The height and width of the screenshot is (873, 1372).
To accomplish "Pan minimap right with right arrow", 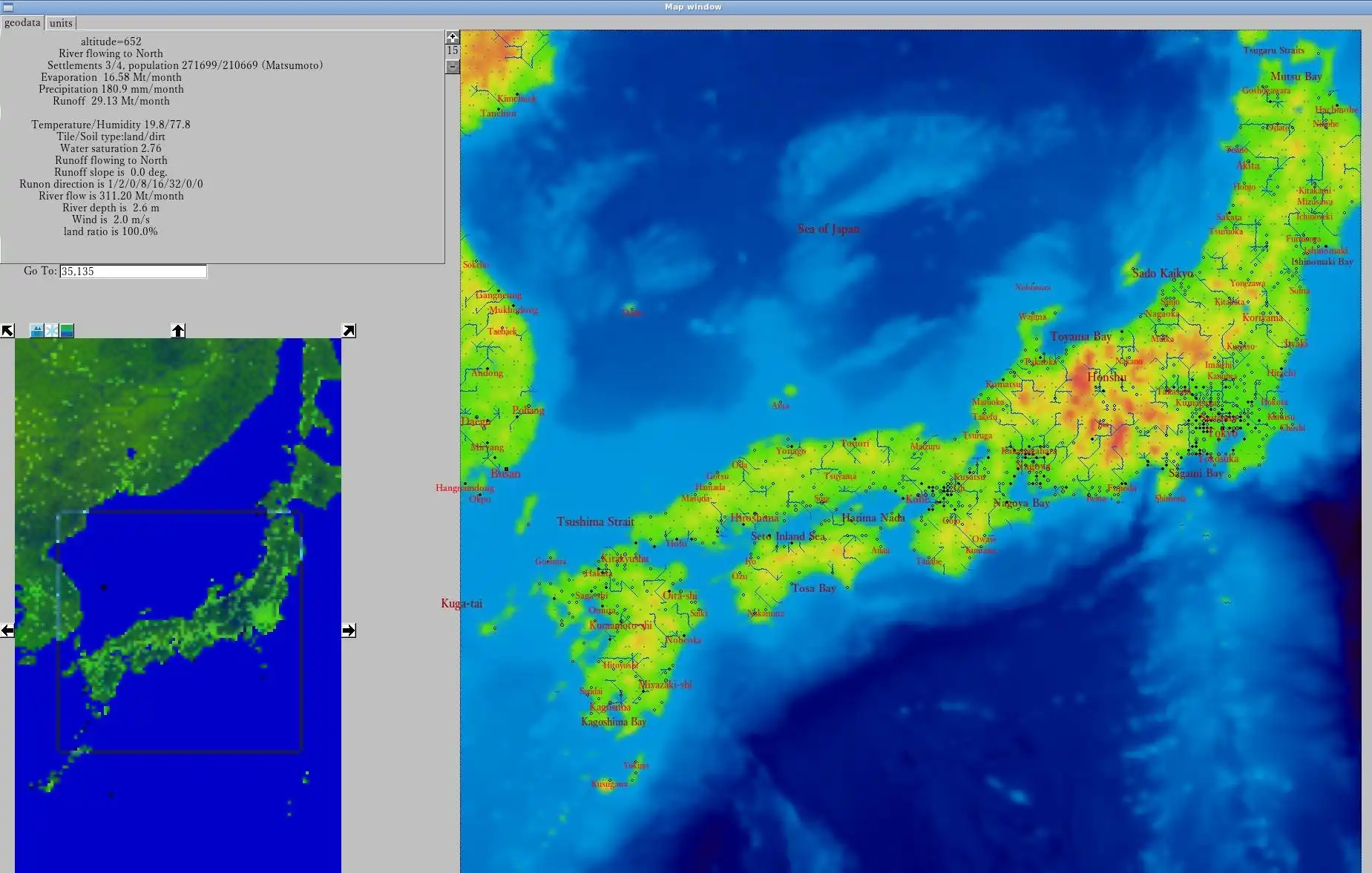I will point(349,630).
